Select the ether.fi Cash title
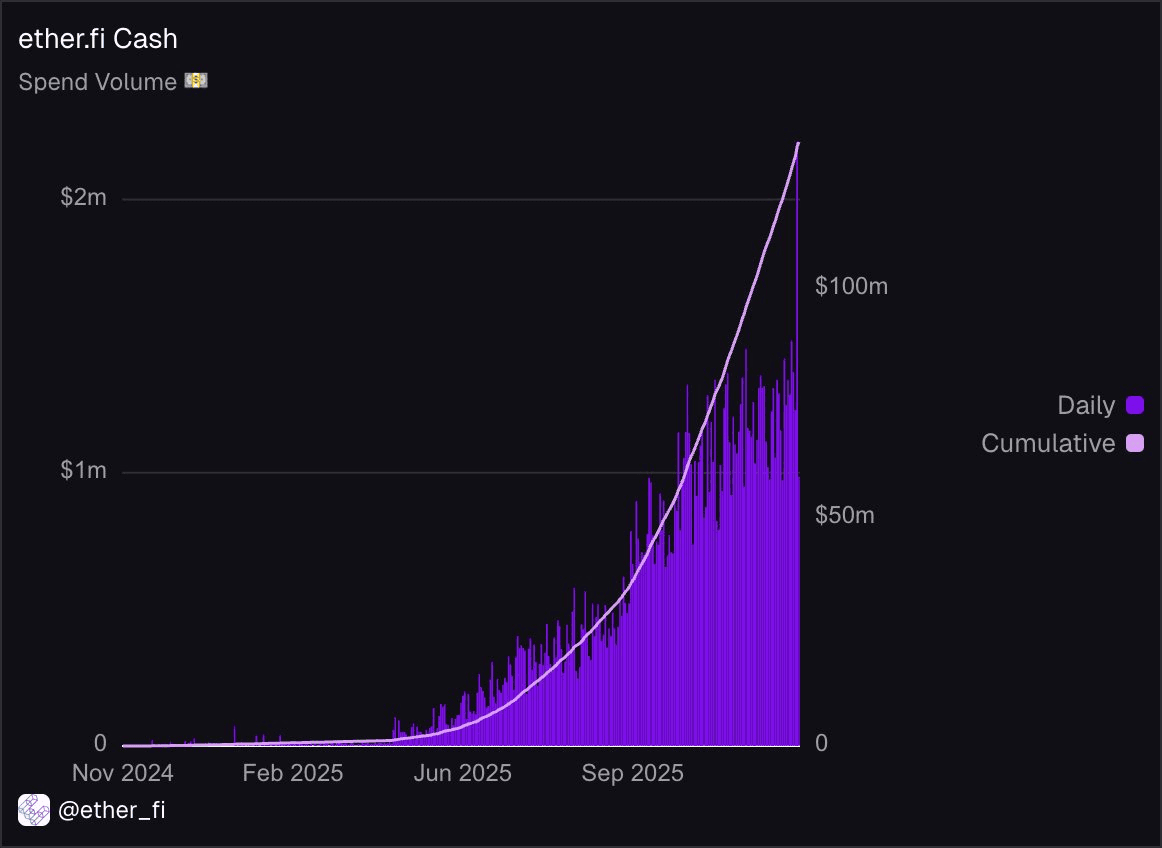Image resolution: width=1162 pixels, height=848 pixels. point(97,38)
